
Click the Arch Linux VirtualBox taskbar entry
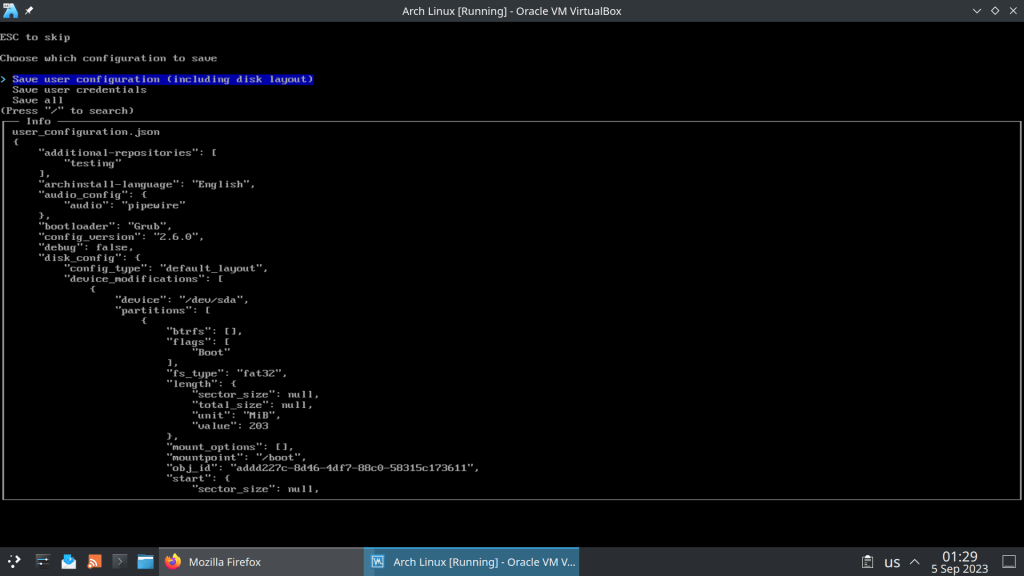coord(471,561)
